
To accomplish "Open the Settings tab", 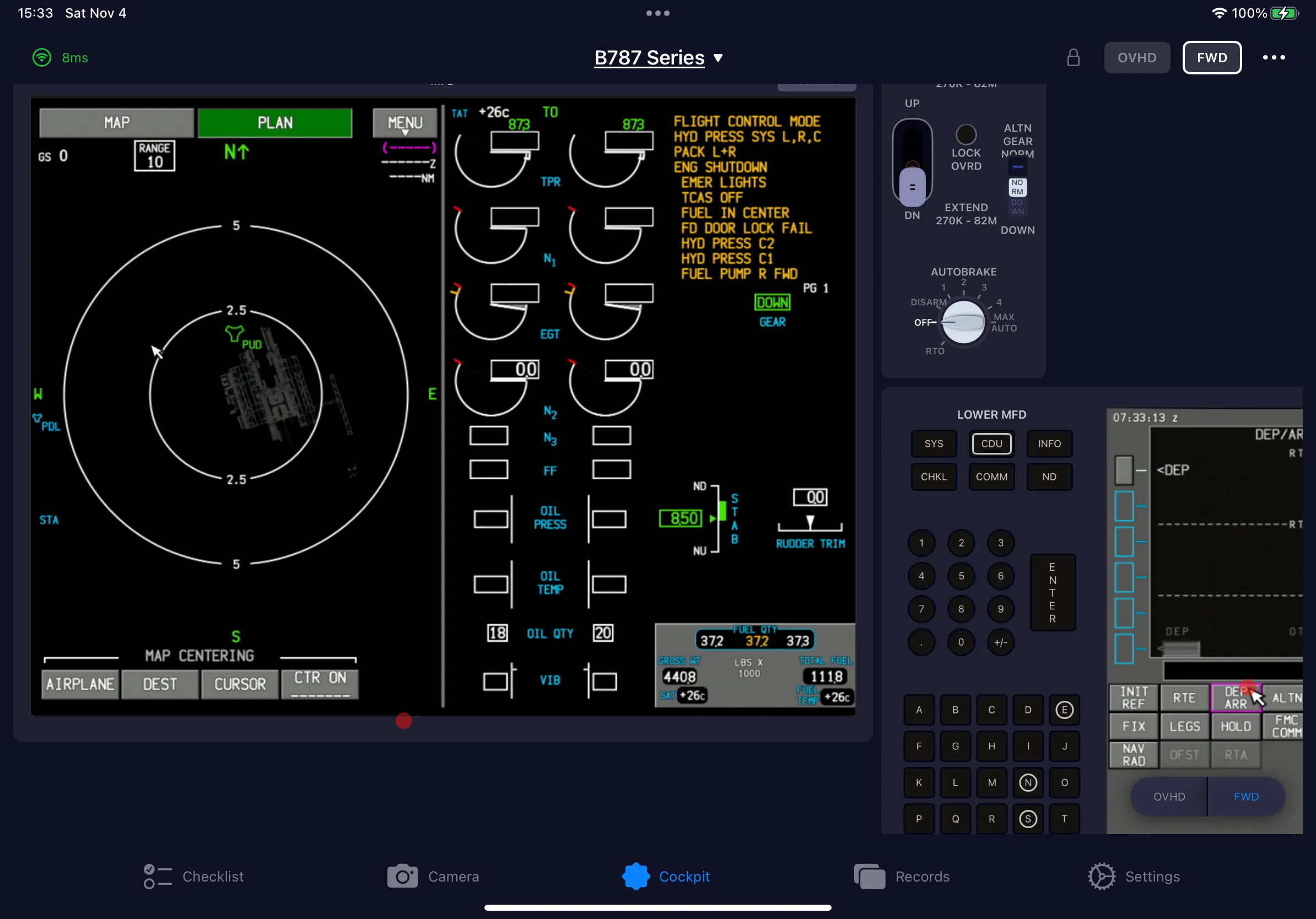I will tap(1134, 876).
